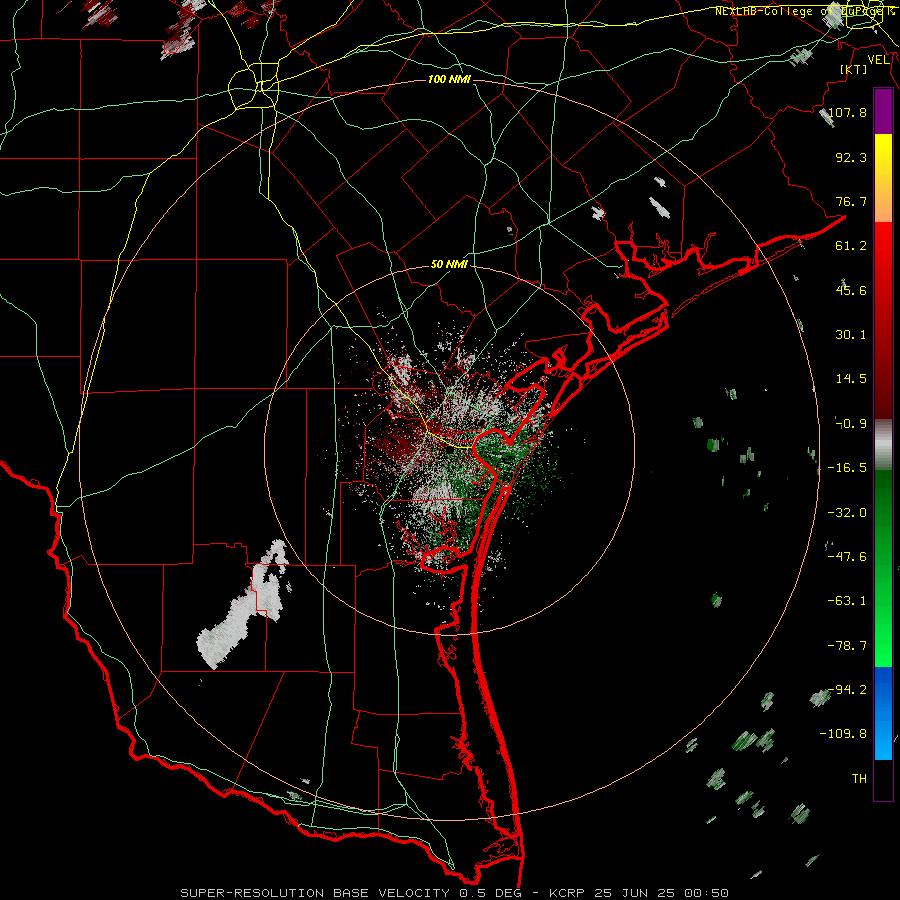Image resolution: width=900 pixels, height=900 pixels.
Task: Select the -16.5 scale value
Action: coord(847,468)
